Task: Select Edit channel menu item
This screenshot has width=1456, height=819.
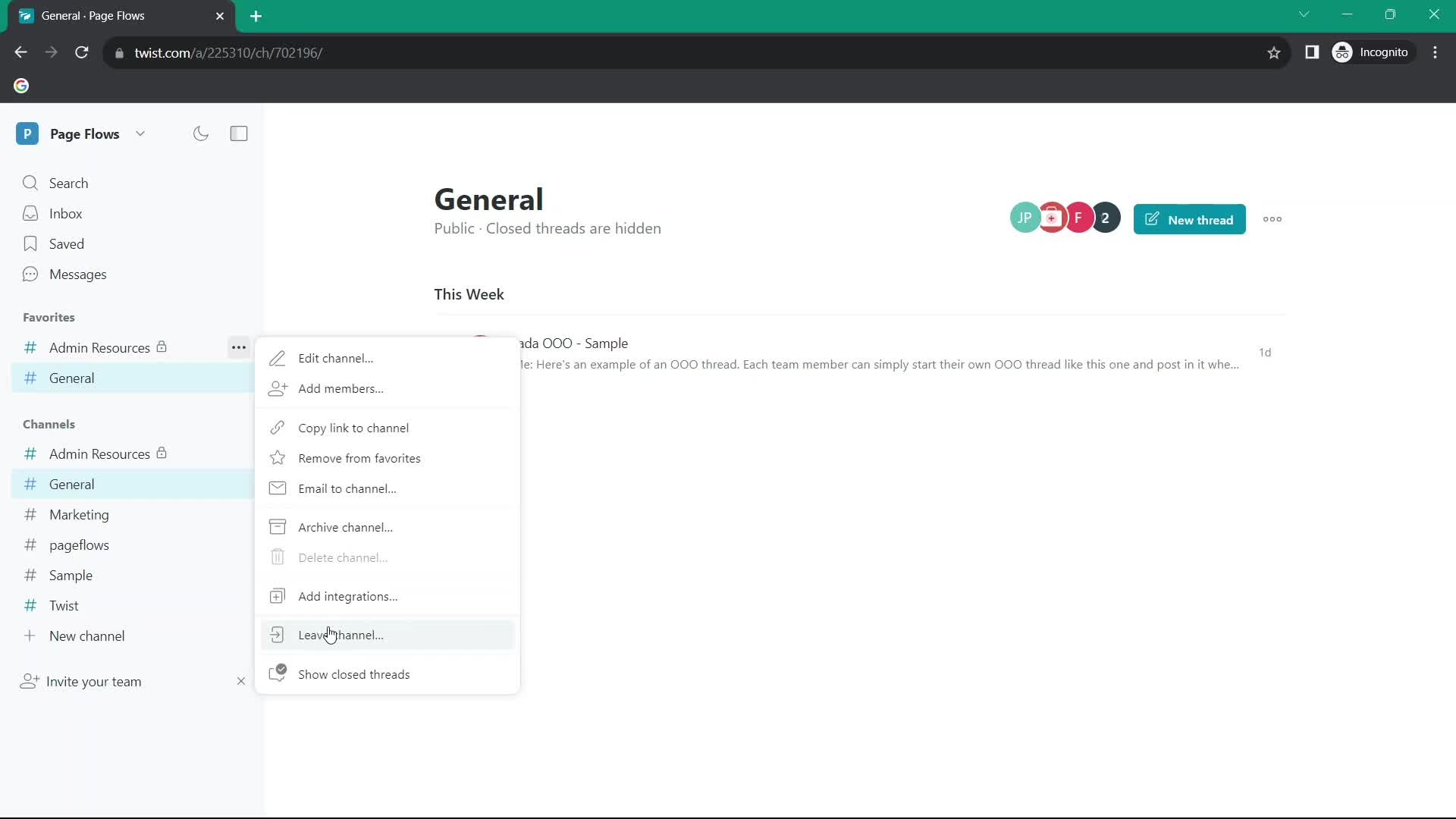Action: pos(335,358)
